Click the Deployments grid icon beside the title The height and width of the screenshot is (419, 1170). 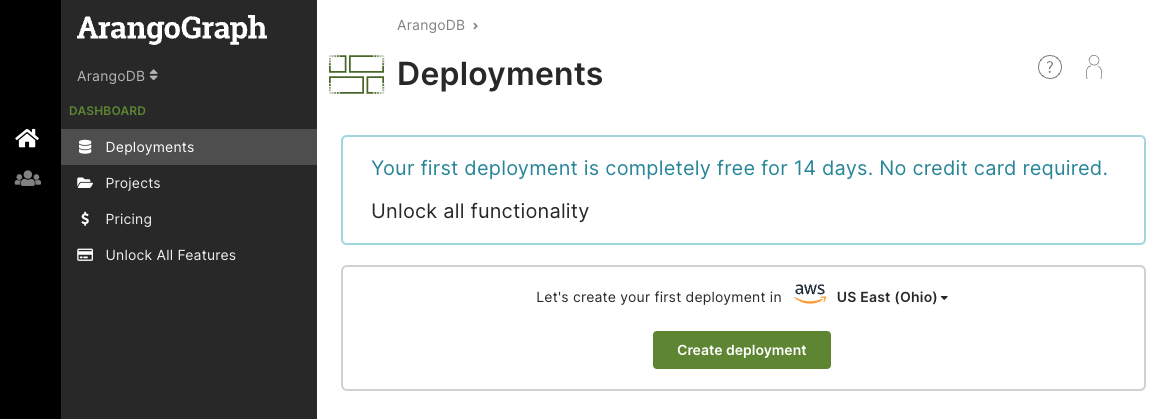point(357,75)
